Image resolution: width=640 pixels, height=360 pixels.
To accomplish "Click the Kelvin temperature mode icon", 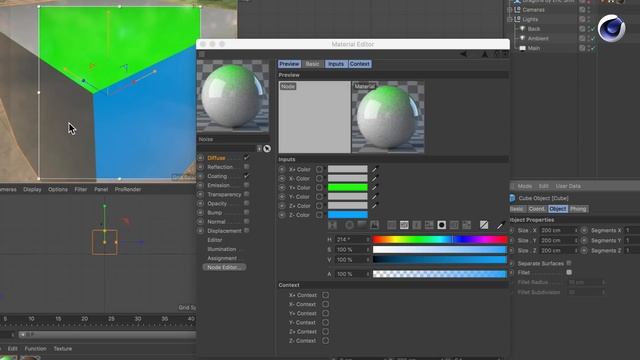I will click(416, 225).
